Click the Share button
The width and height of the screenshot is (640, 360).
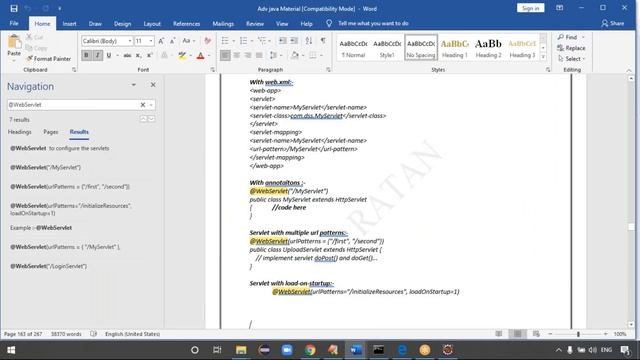click(x=613, y=24)
